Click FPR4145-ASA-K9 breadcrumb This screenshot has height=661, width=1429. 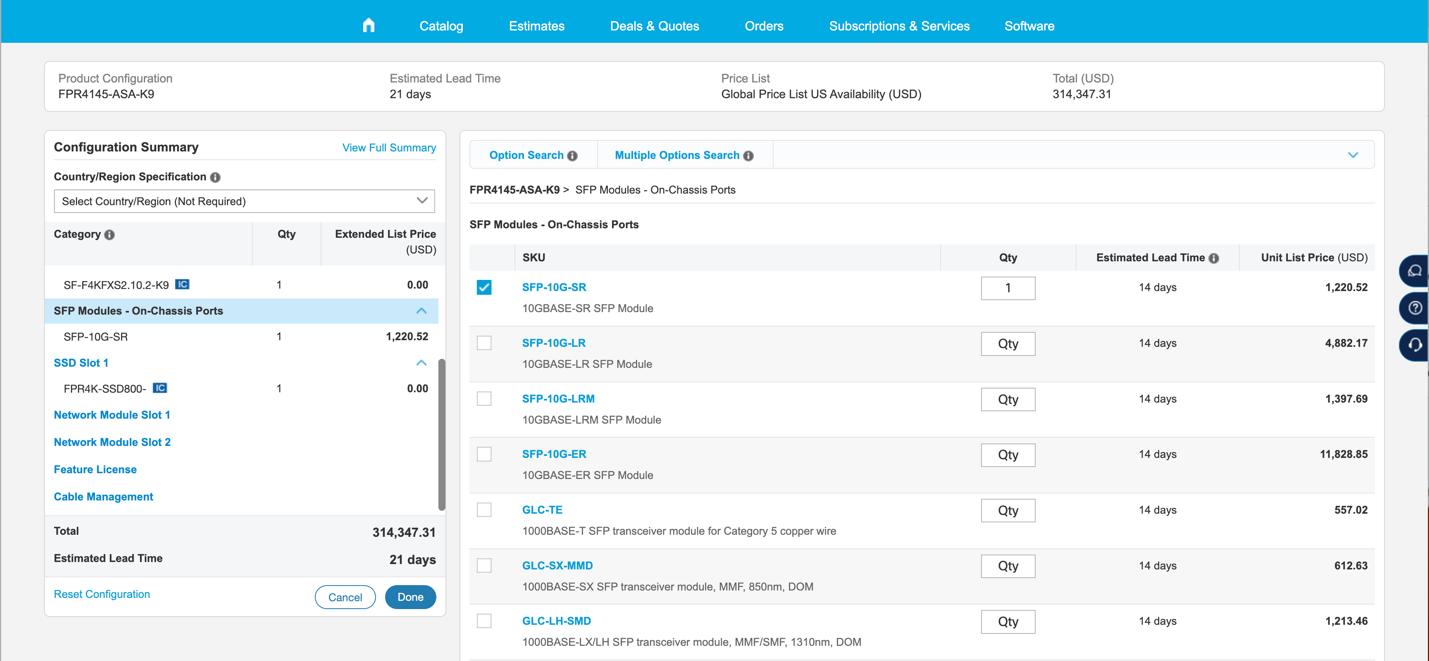coord(514,190)
